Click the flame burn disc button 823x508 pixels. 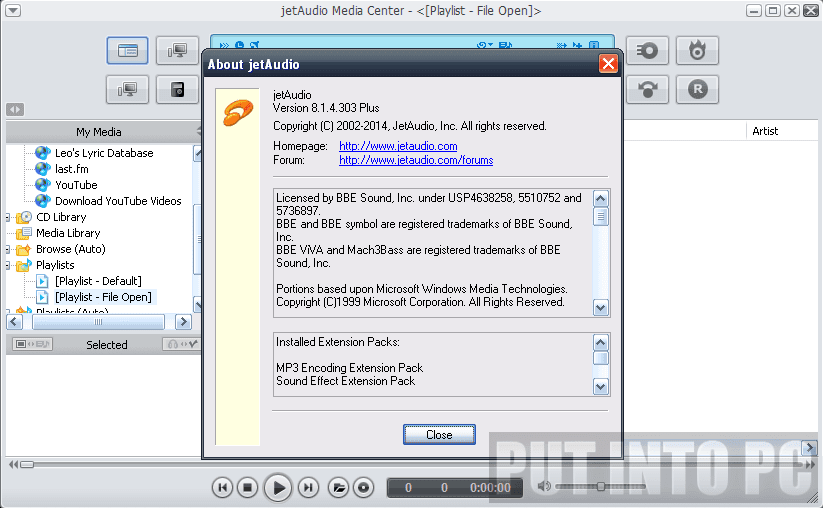(x=697, y=50)
